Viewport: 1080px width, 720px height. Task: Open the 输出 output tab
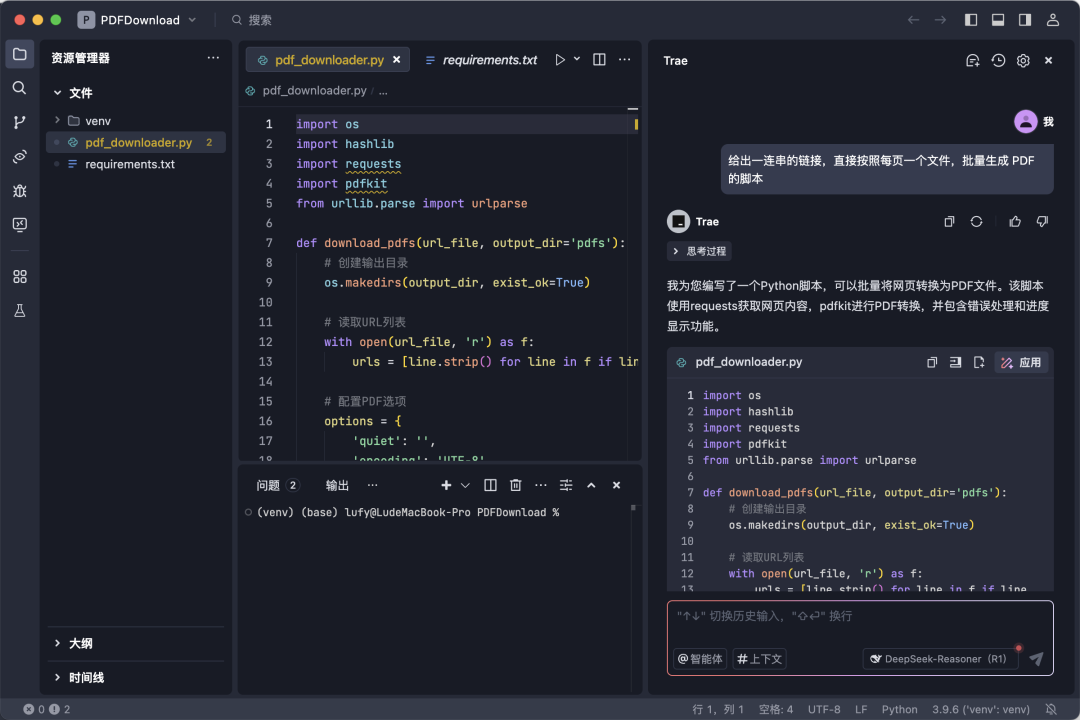point(337,486)
